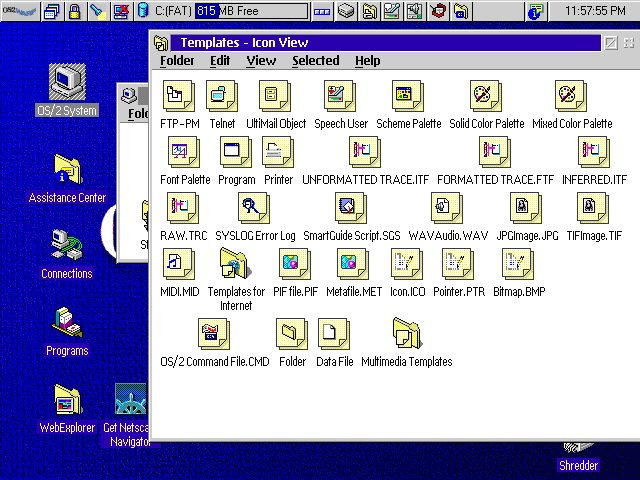Select the FORMATTED TRACE.FTF template
Image resolution: width=640 pixels, height=480 pixels.
[x=495, y=152]
